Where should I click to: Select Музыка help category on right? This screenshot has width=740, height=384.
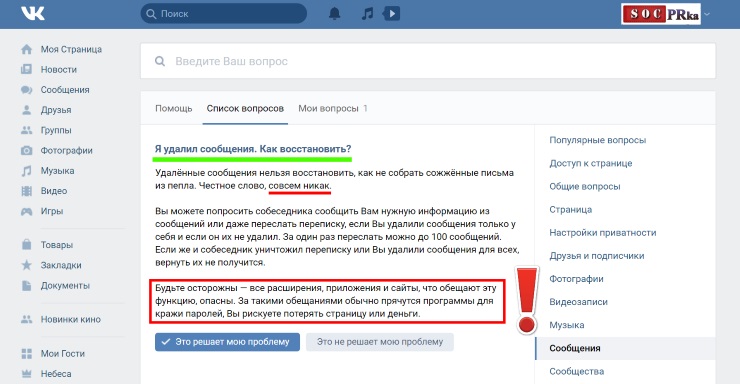(x=567, y=325)
